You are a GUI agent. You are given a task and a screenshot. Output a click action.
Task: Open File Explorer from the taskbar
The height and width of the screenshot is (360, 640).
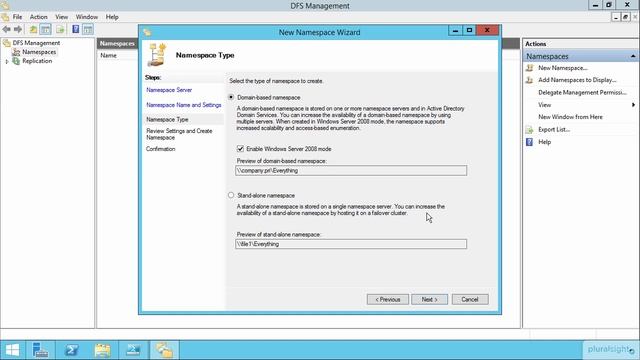pyautogui.click(x=102, y=350)
